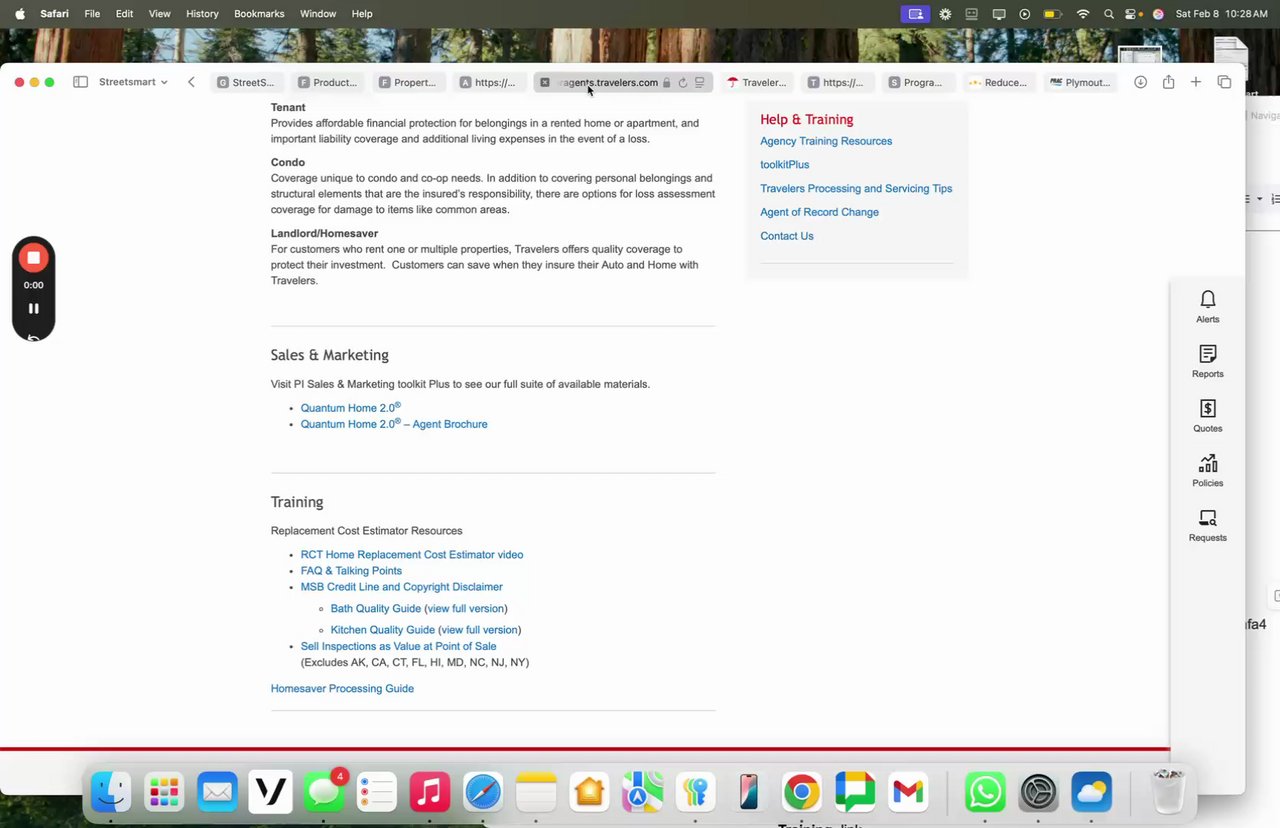Open the Apple menu
The height and width of the screenshot is (828, 1280).
click(19, 14)
